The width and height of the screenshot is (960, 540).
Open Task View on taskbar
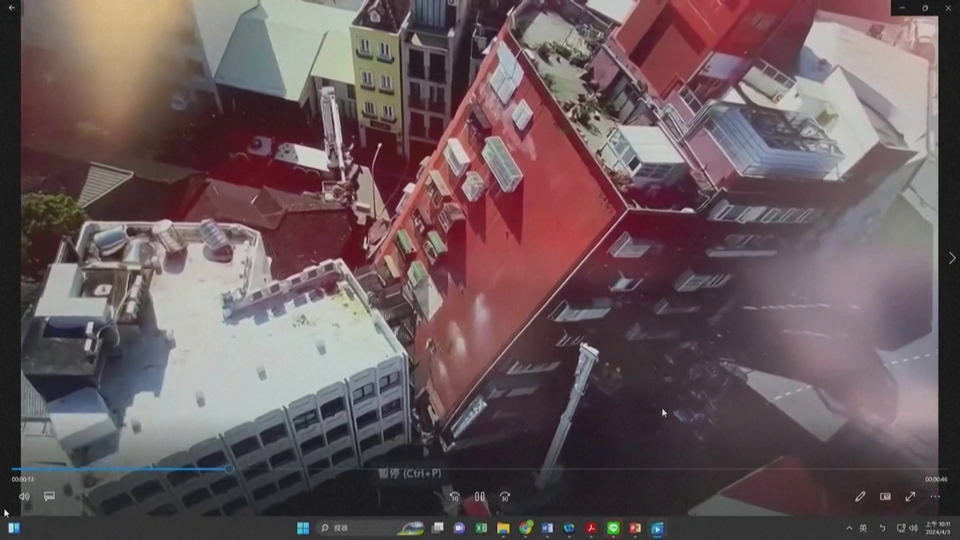coord(437,528)
